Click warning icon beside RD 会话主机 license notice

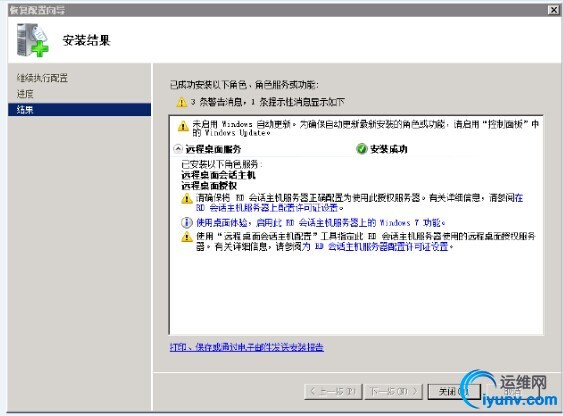coord(187,198)
